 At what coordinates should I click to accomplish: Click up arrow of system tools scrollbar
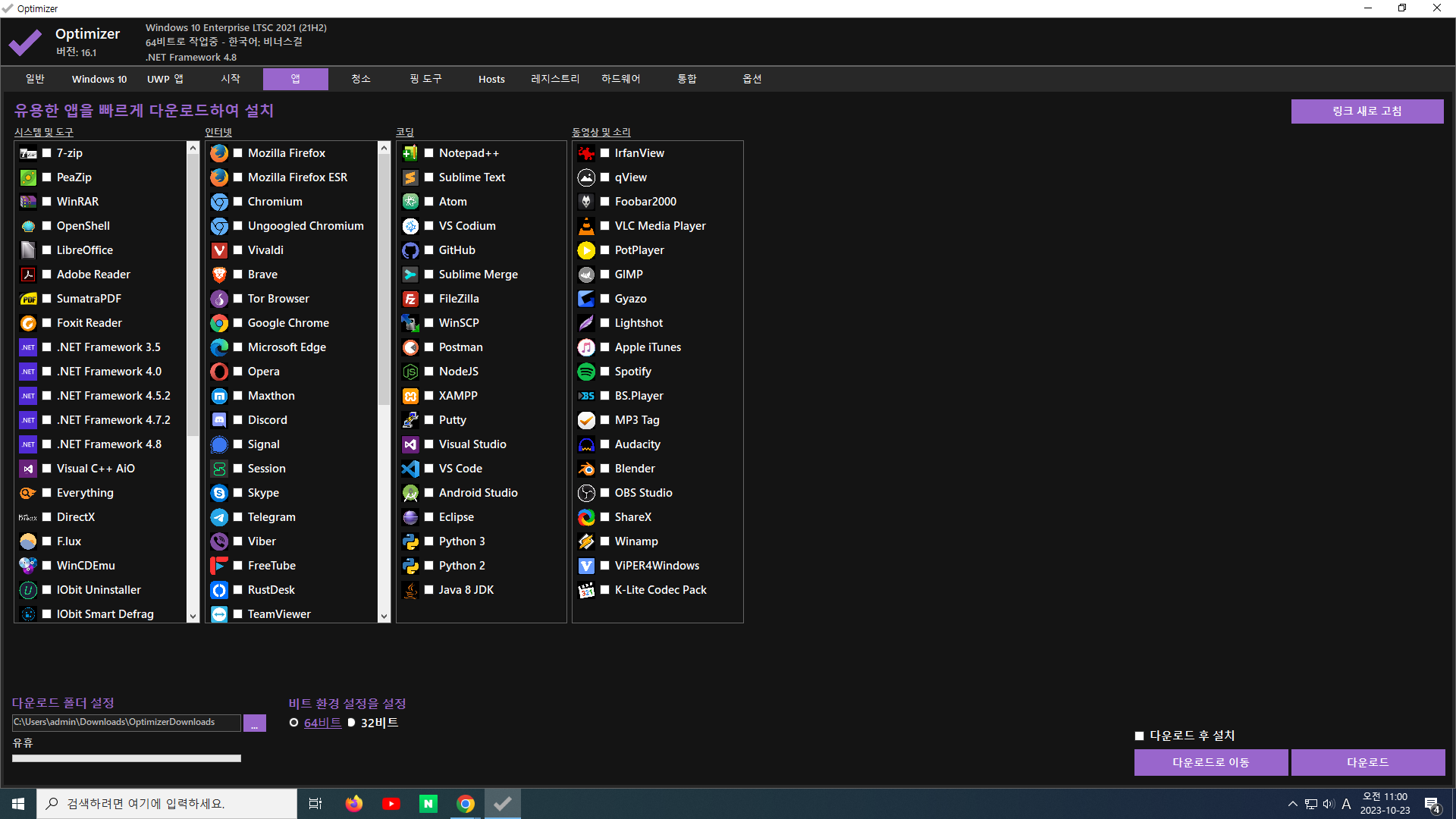[193, 148]
